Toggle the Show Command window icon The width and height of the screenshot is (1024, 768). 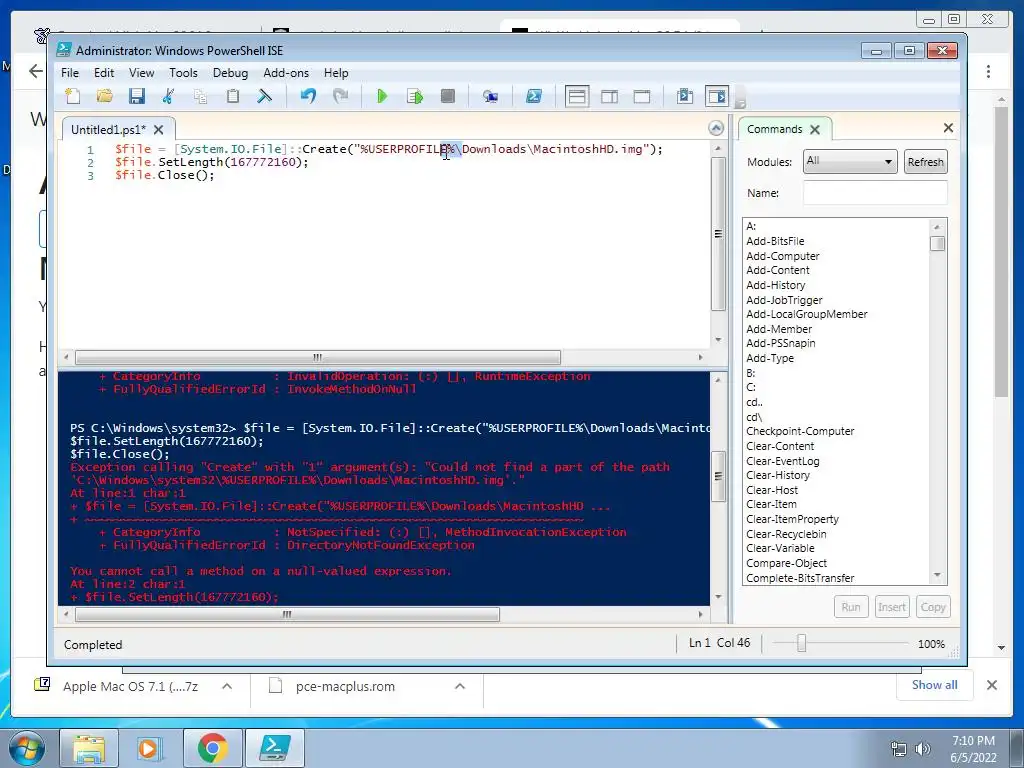pos(684,97)
